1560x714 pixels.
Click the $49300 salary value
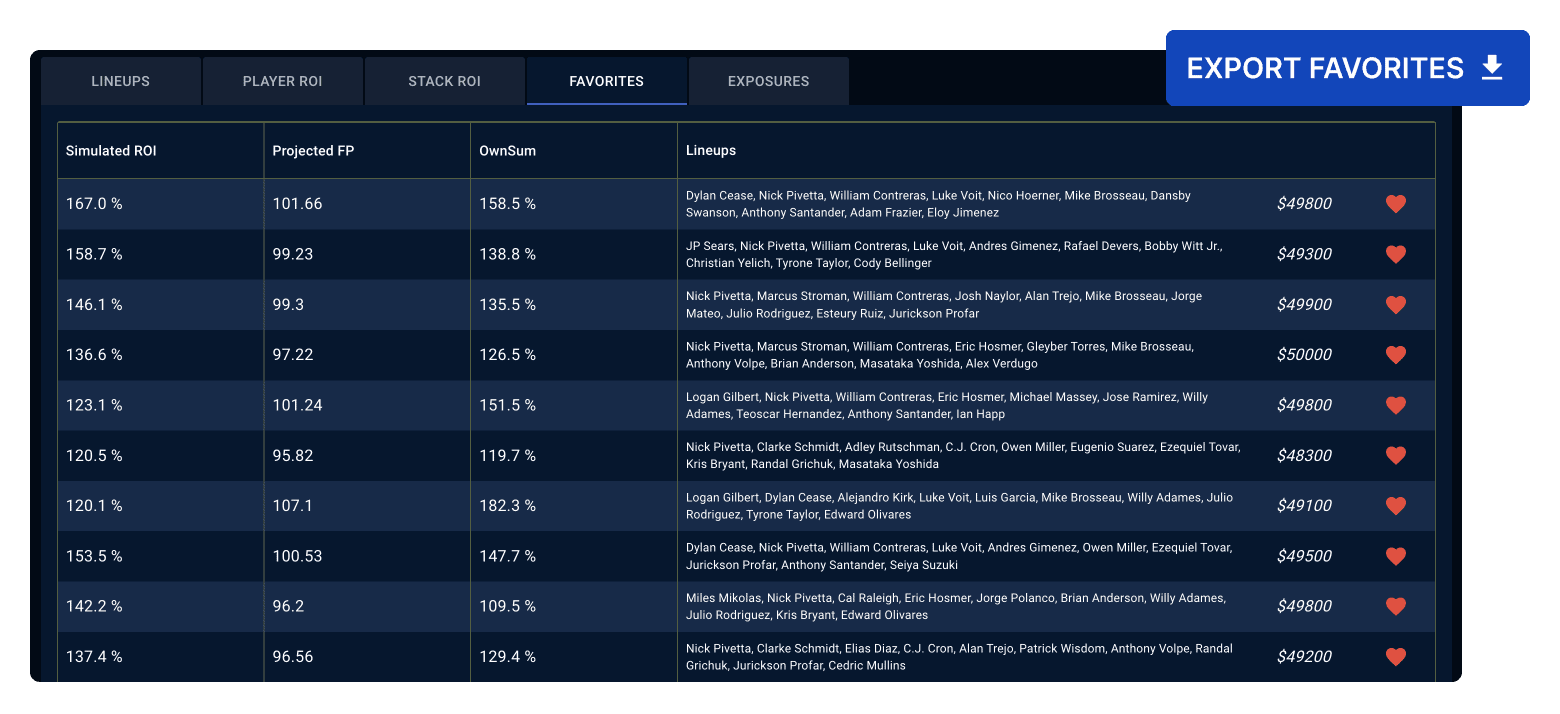pyautogui.click(x=1304, y=254)
